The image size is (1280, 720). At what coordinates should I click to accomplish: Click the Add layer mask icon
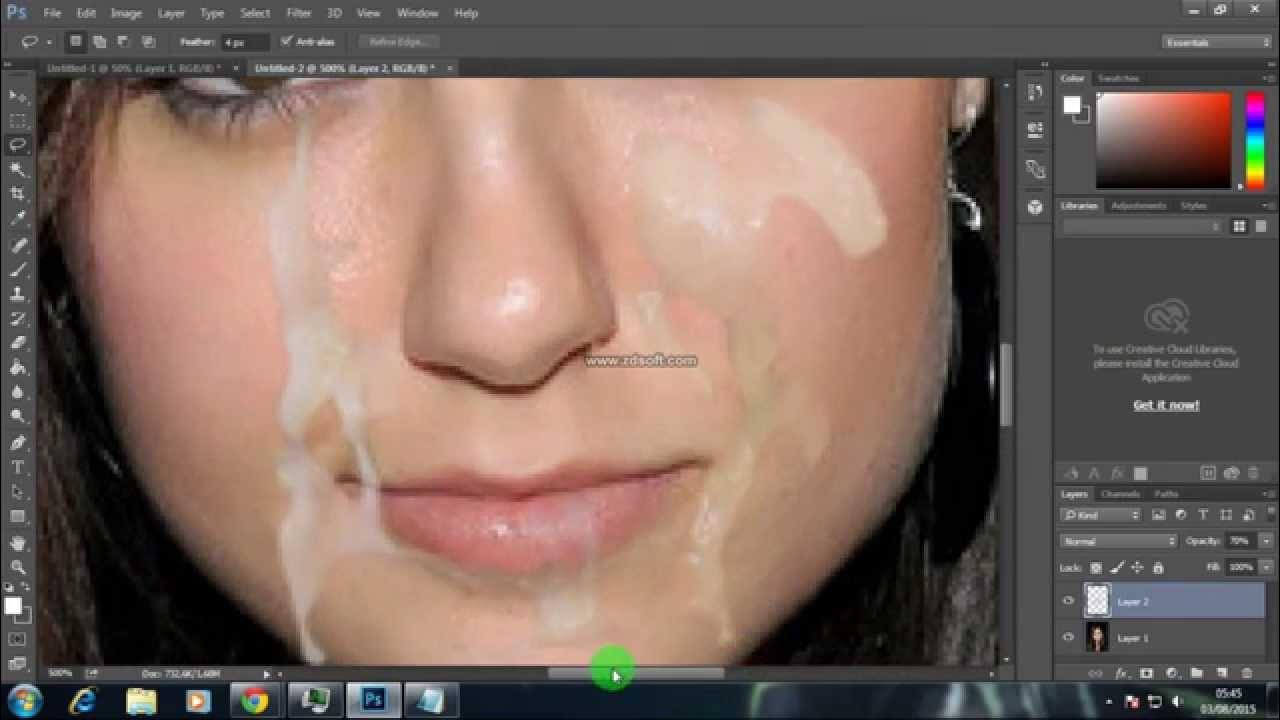pos(1146,673)
